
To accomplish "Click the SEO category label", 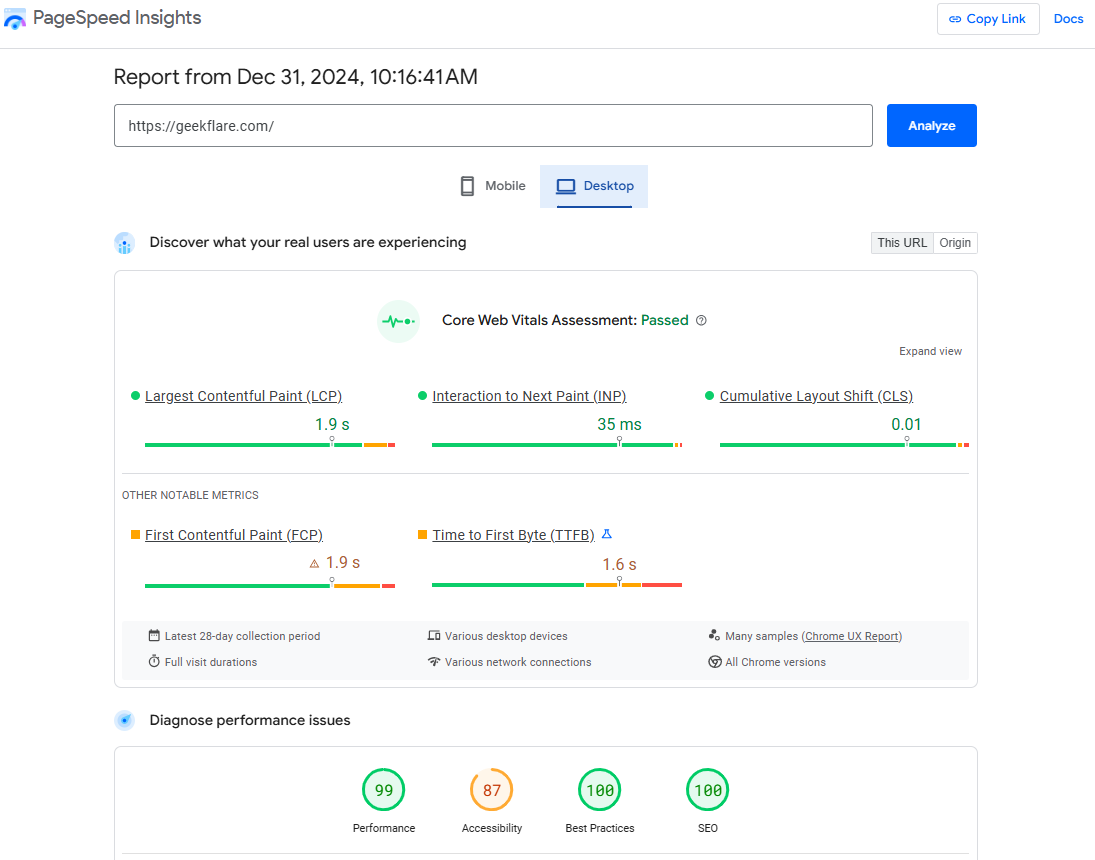I will 707,828.
